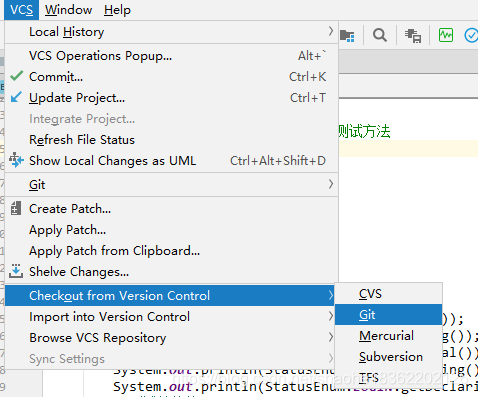Click the green profiler monitor icon
This screenshot has width=478, height=397.
(x=446, y=35)
